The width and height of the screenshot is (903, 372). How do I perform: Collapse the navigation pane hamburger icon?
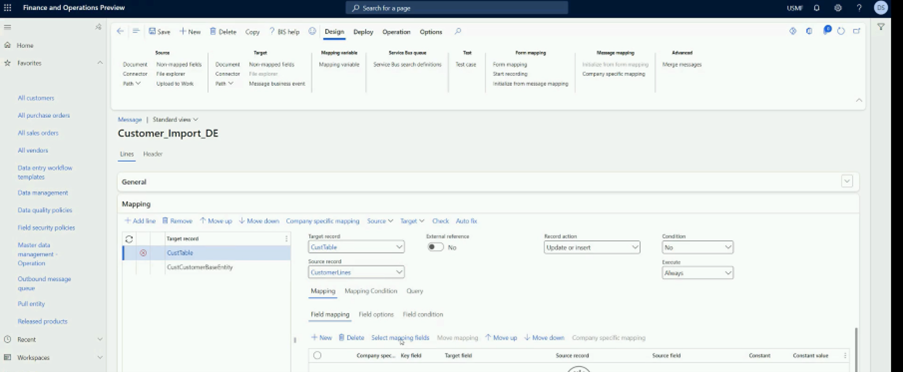(7, 27)
